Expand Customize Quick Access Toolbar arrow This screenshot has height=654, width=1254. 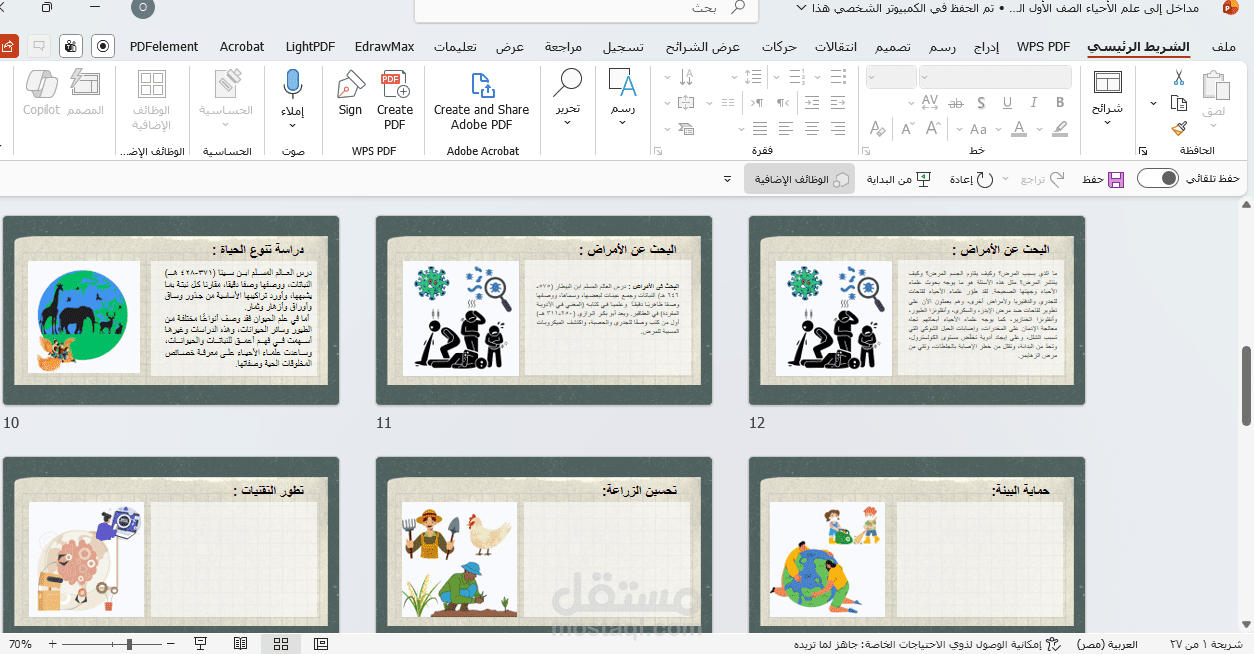click(x=727, y=179)
